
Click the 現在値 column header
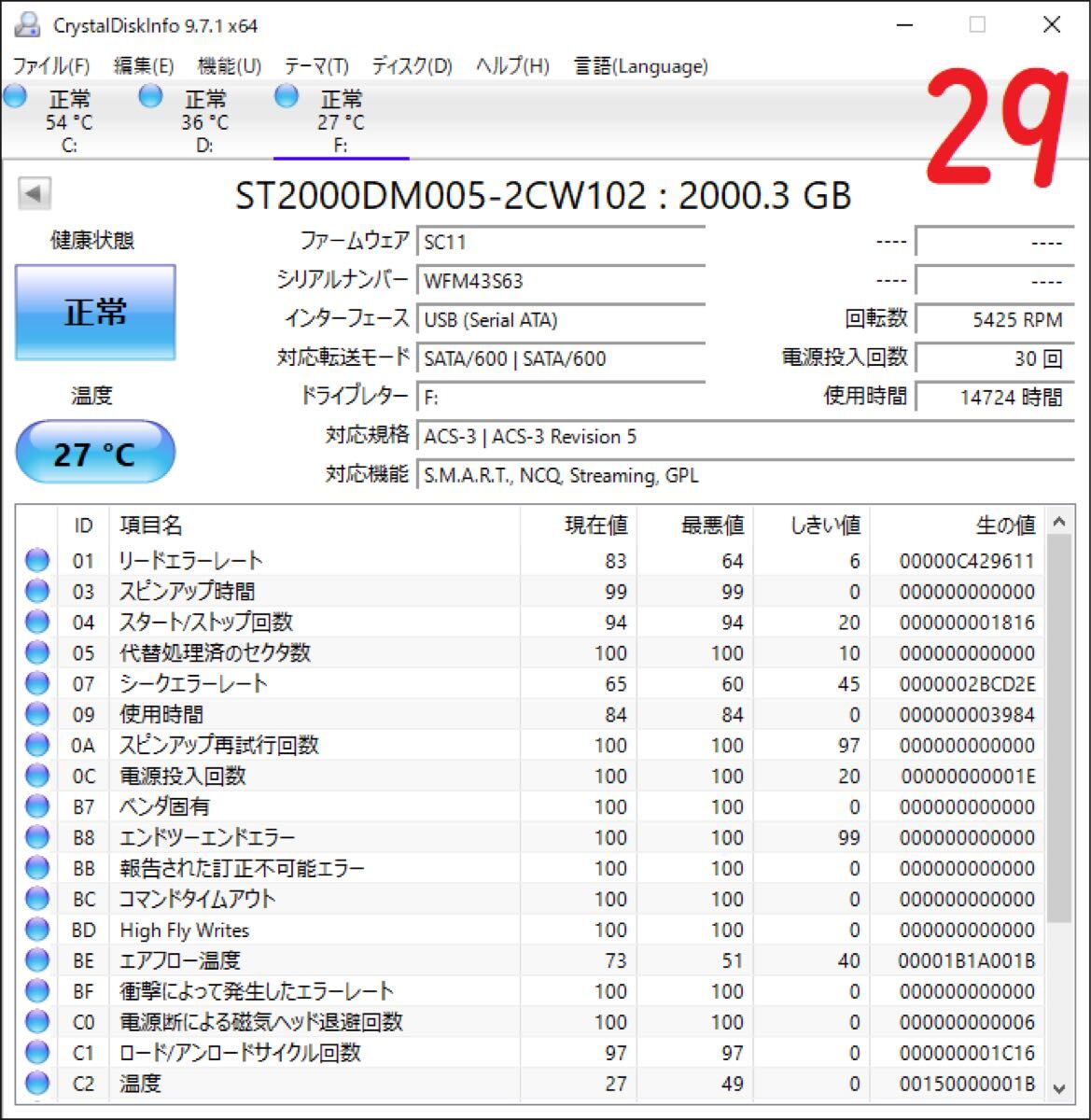[x=579, y=525]
